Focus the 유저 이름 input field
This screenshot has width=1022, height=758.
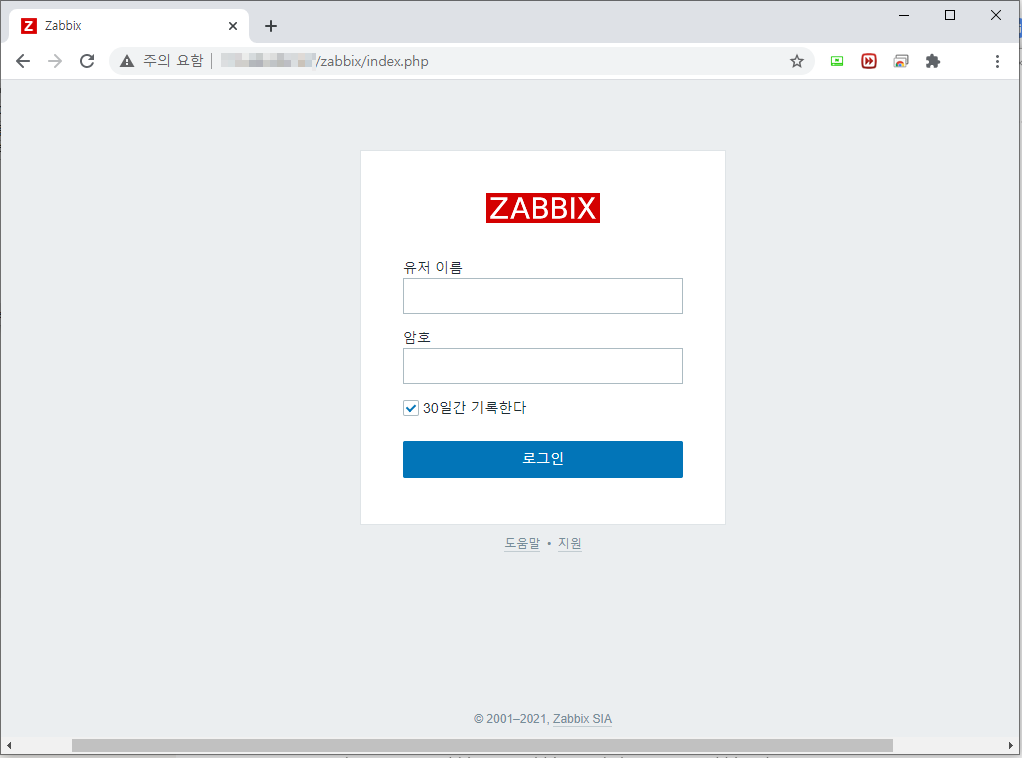[x=543, y=296]
